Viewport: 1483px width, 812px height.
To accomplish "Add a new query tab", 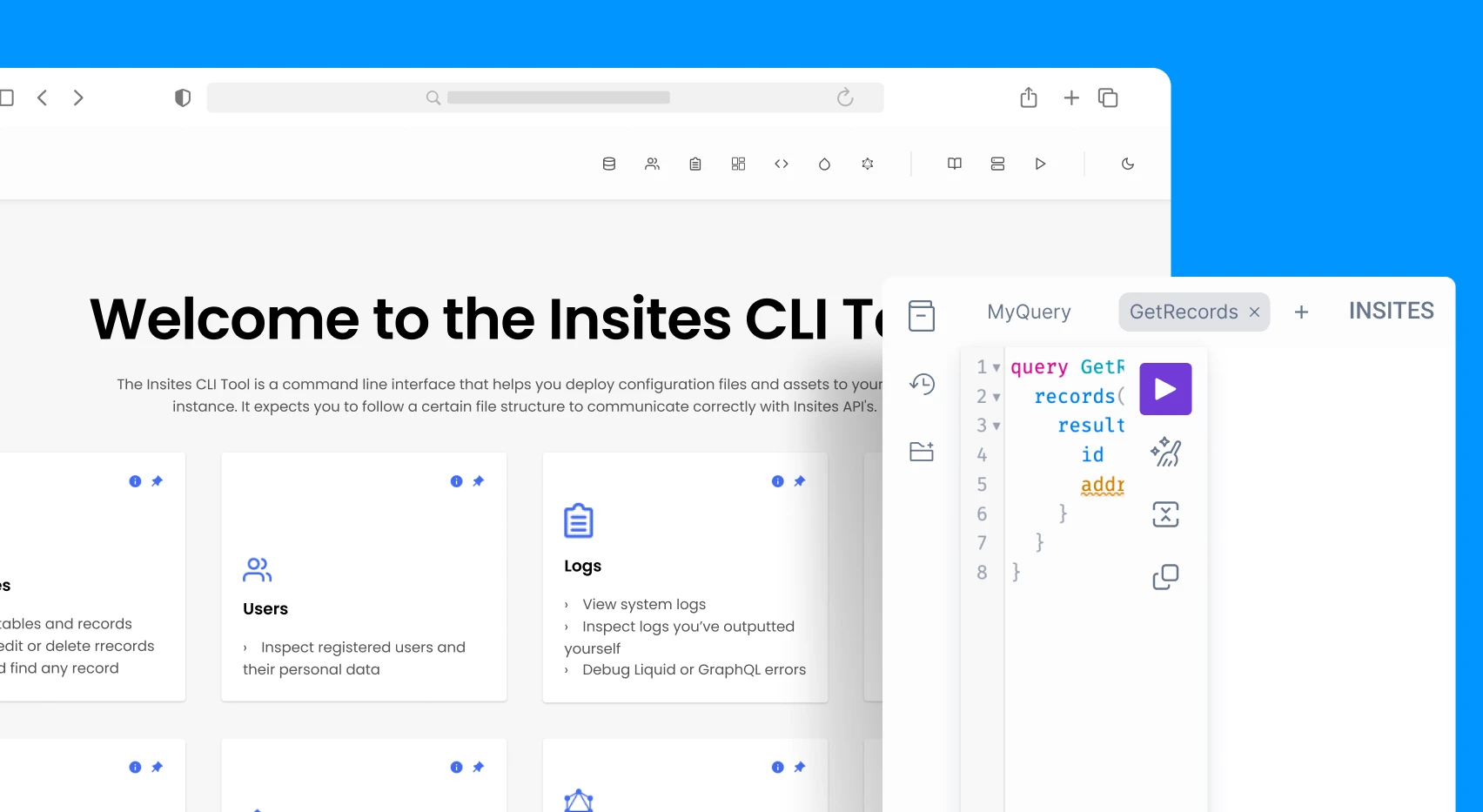I will tap(1301, 312).
